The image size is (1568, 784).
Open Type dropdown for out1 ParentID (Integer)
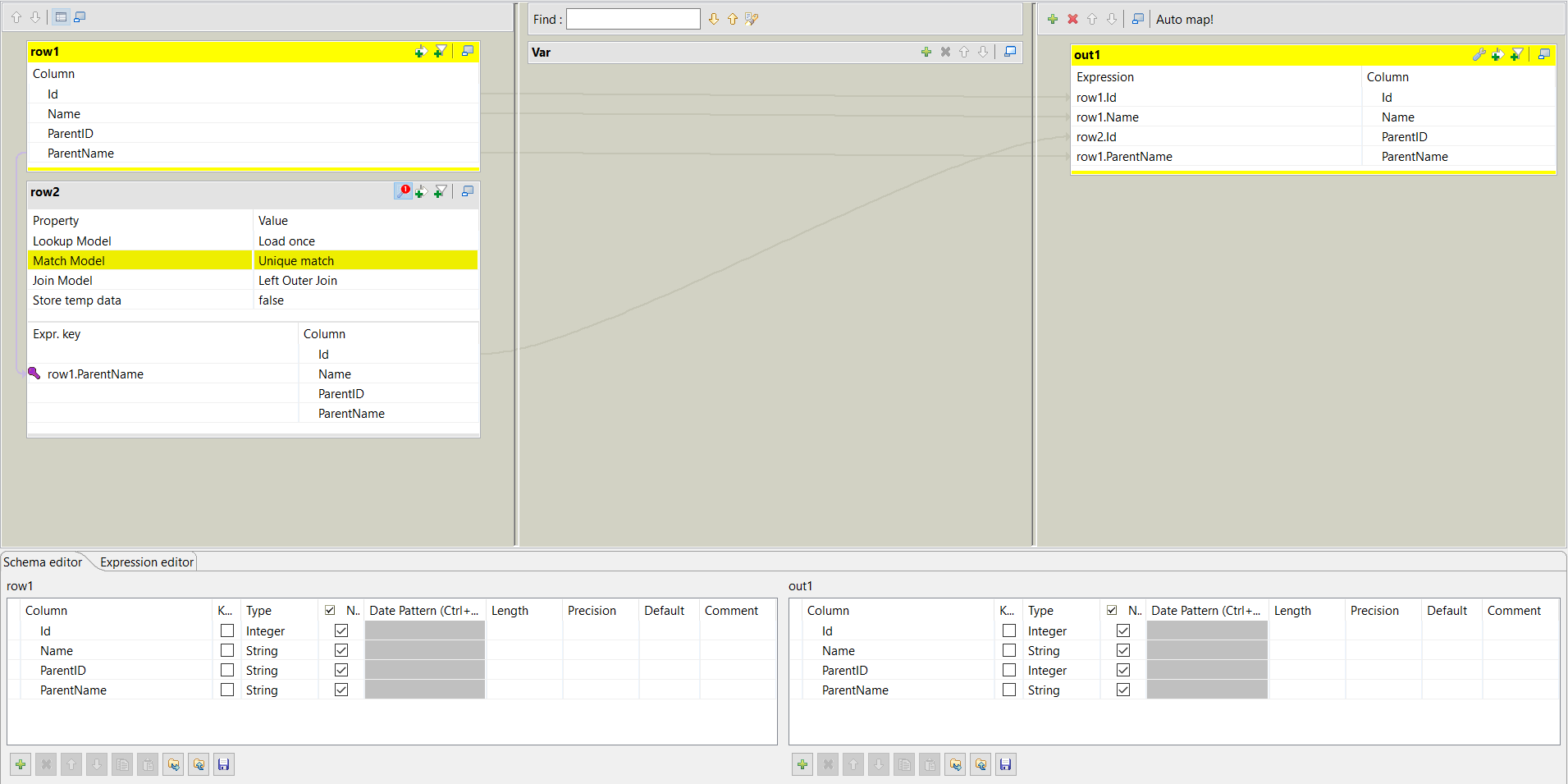point(1061,670)
